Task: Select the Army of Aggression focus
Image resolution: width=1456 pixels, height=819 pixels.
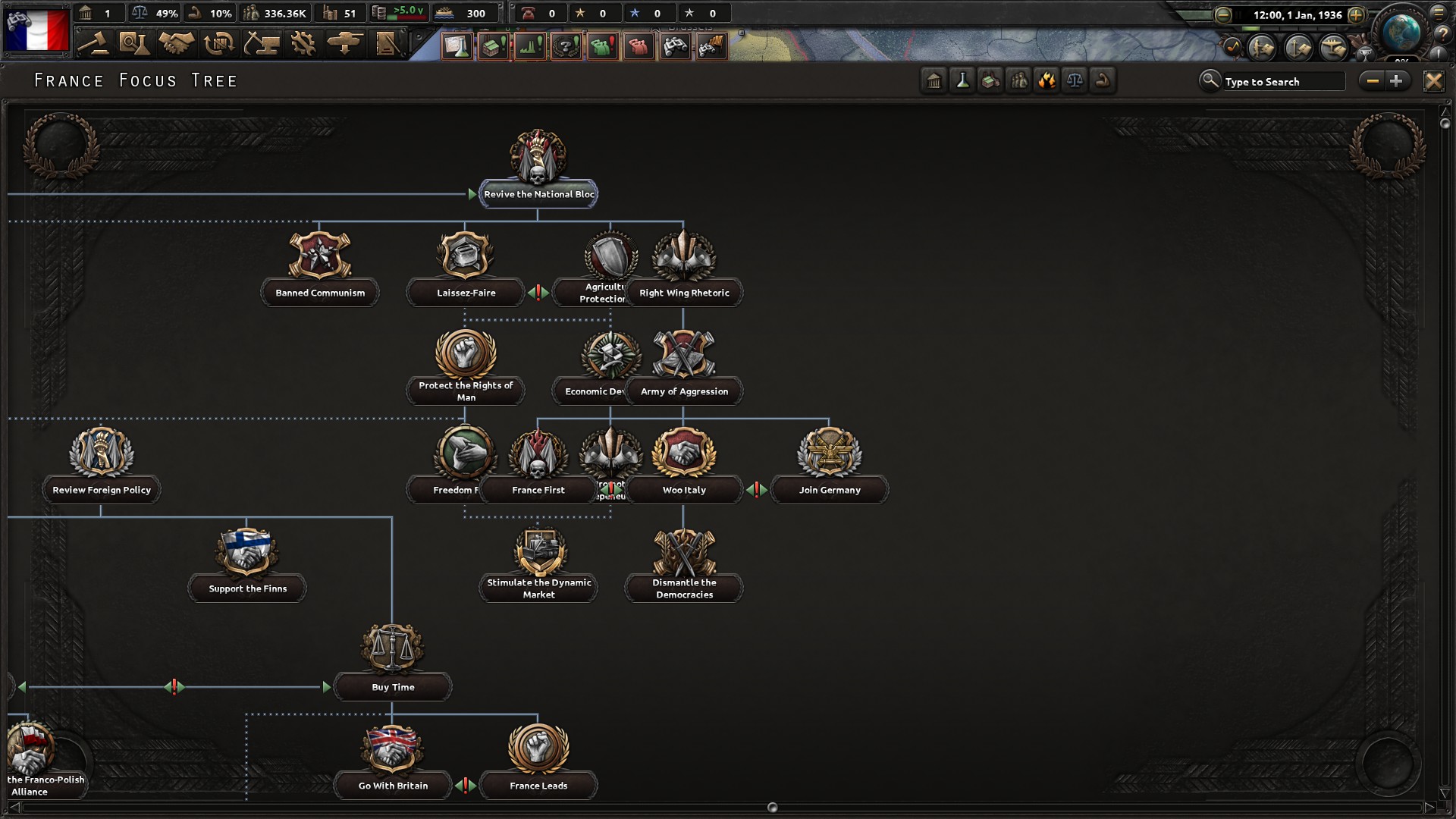Action: (x=684, y=366)
